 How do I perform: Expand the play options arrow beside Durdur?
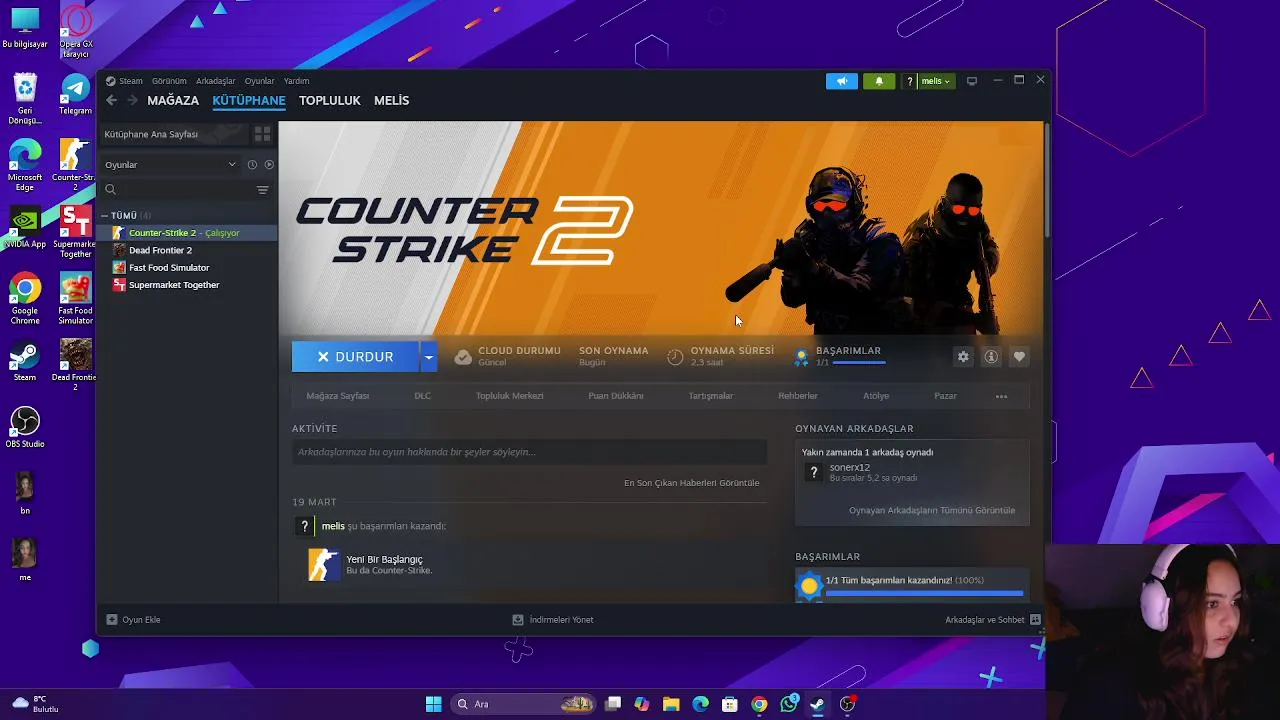coord(429,357)
